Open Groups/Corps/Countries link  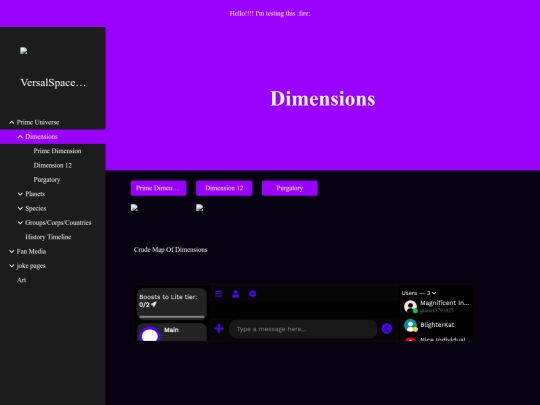tap(58, 222)
